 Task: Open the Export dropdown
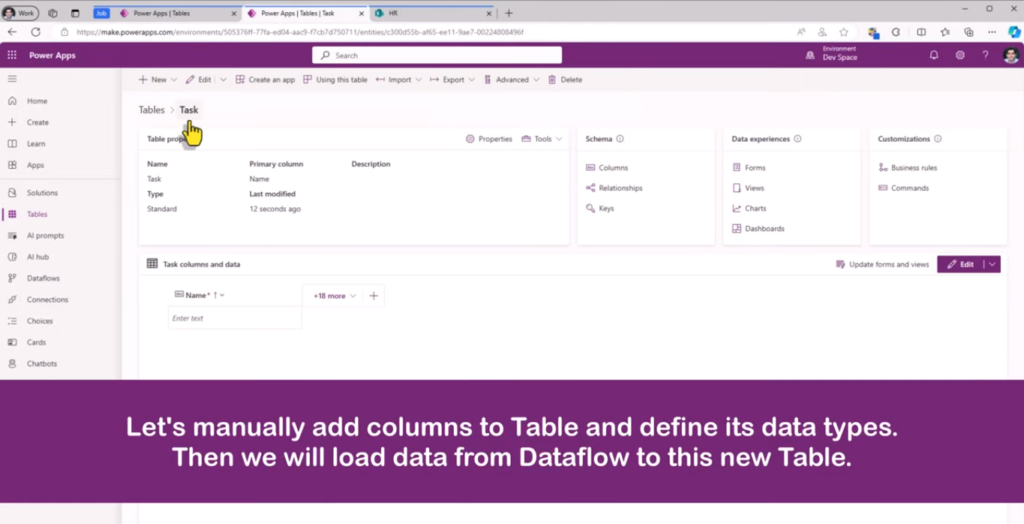(x=452, y=80)
